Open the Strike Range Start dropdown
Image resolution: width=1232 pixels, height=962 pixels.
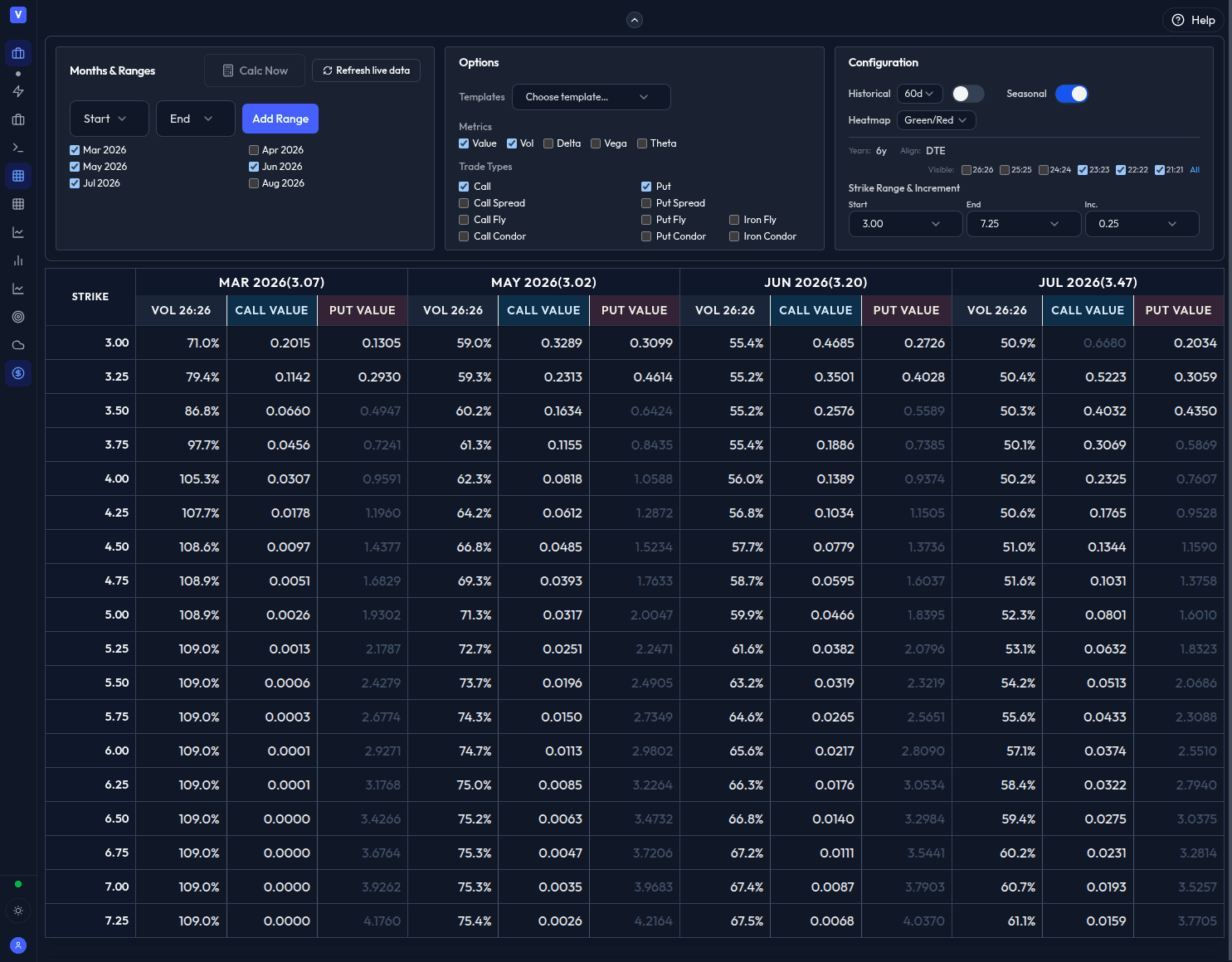[x=905, y=223]
